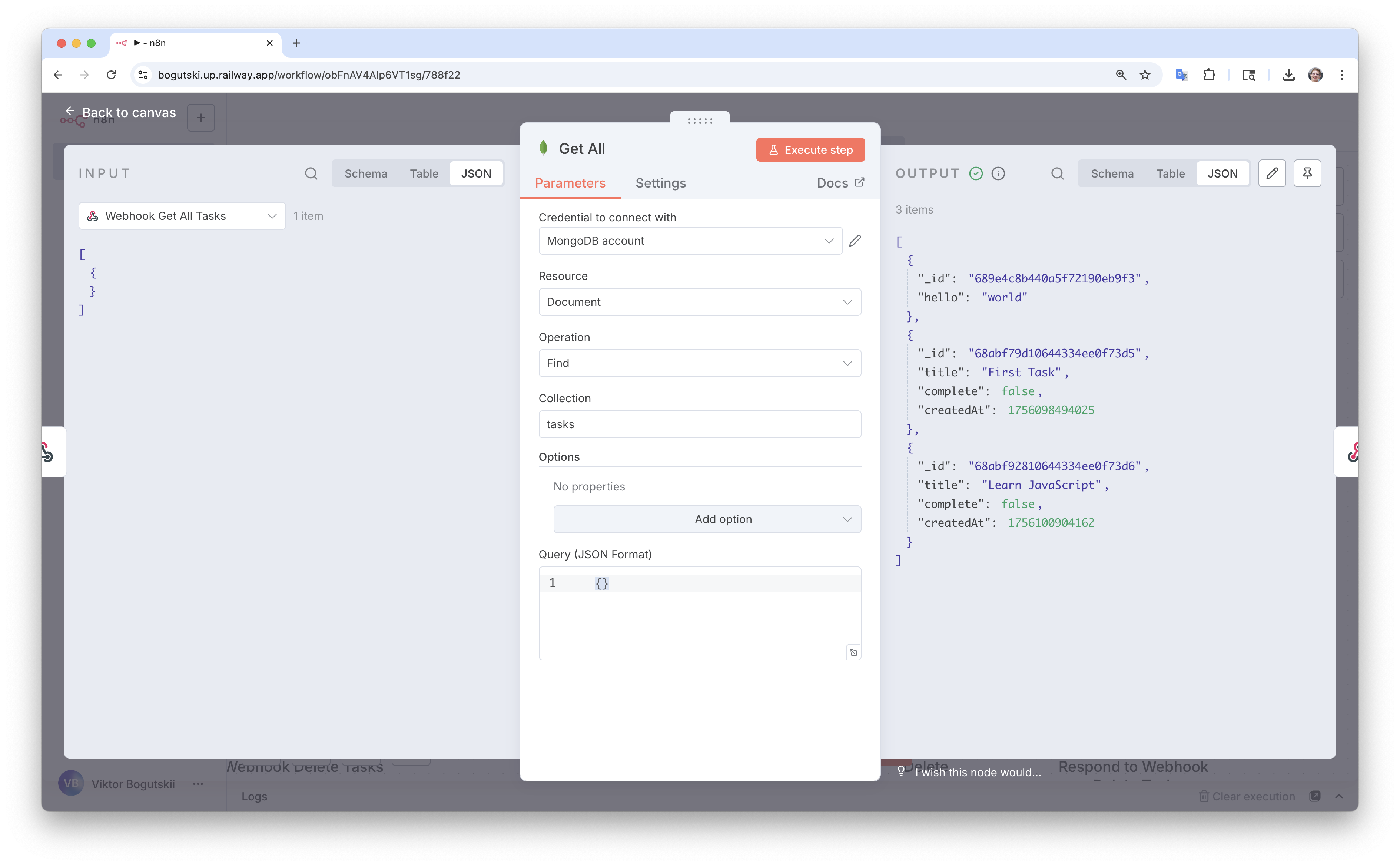
Task: Click the edit output pencil icon
Action: click(1272, 173)
